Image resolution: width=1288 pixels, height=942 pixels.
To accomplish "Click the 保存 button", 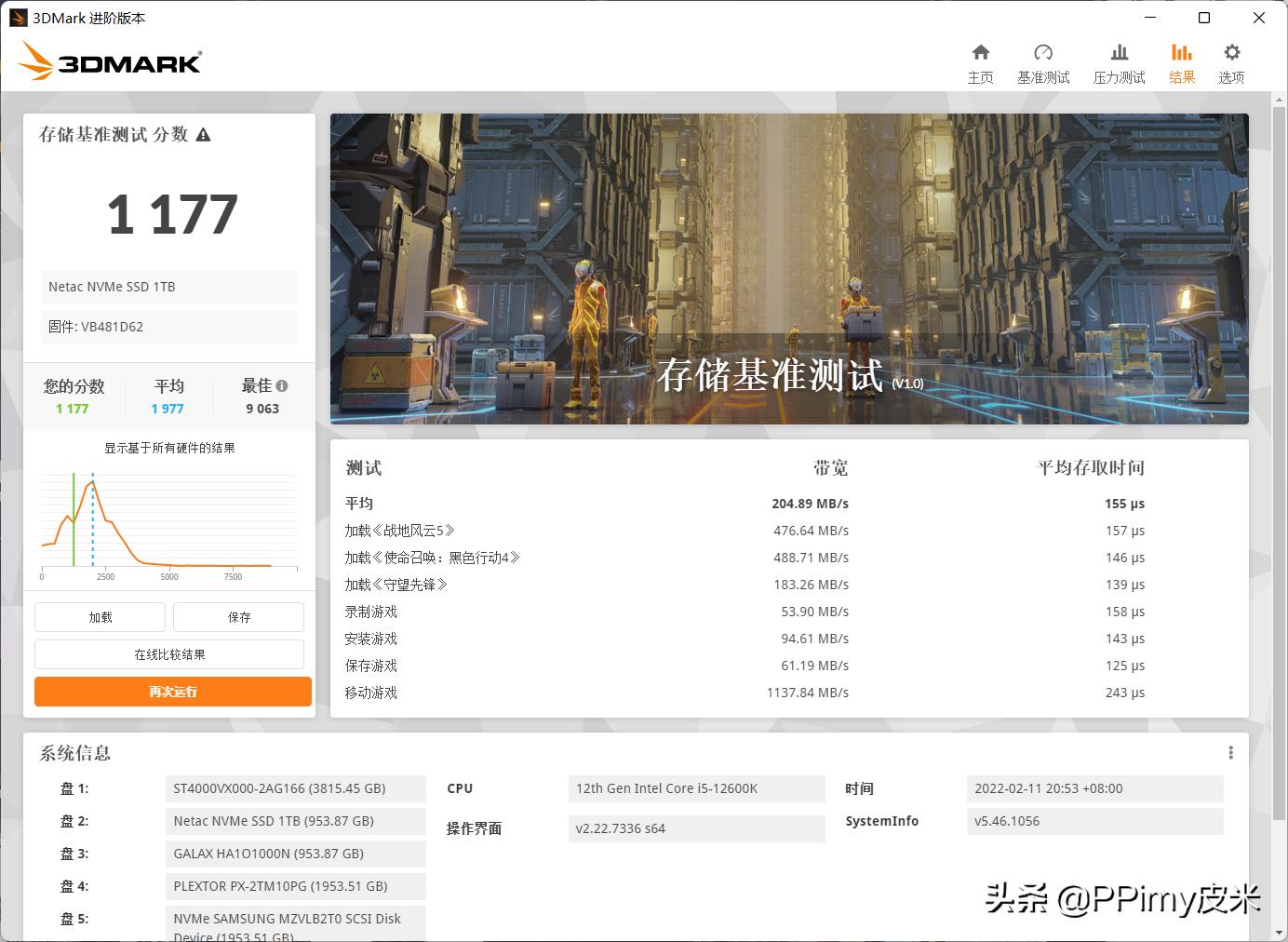I will (238, 616).
